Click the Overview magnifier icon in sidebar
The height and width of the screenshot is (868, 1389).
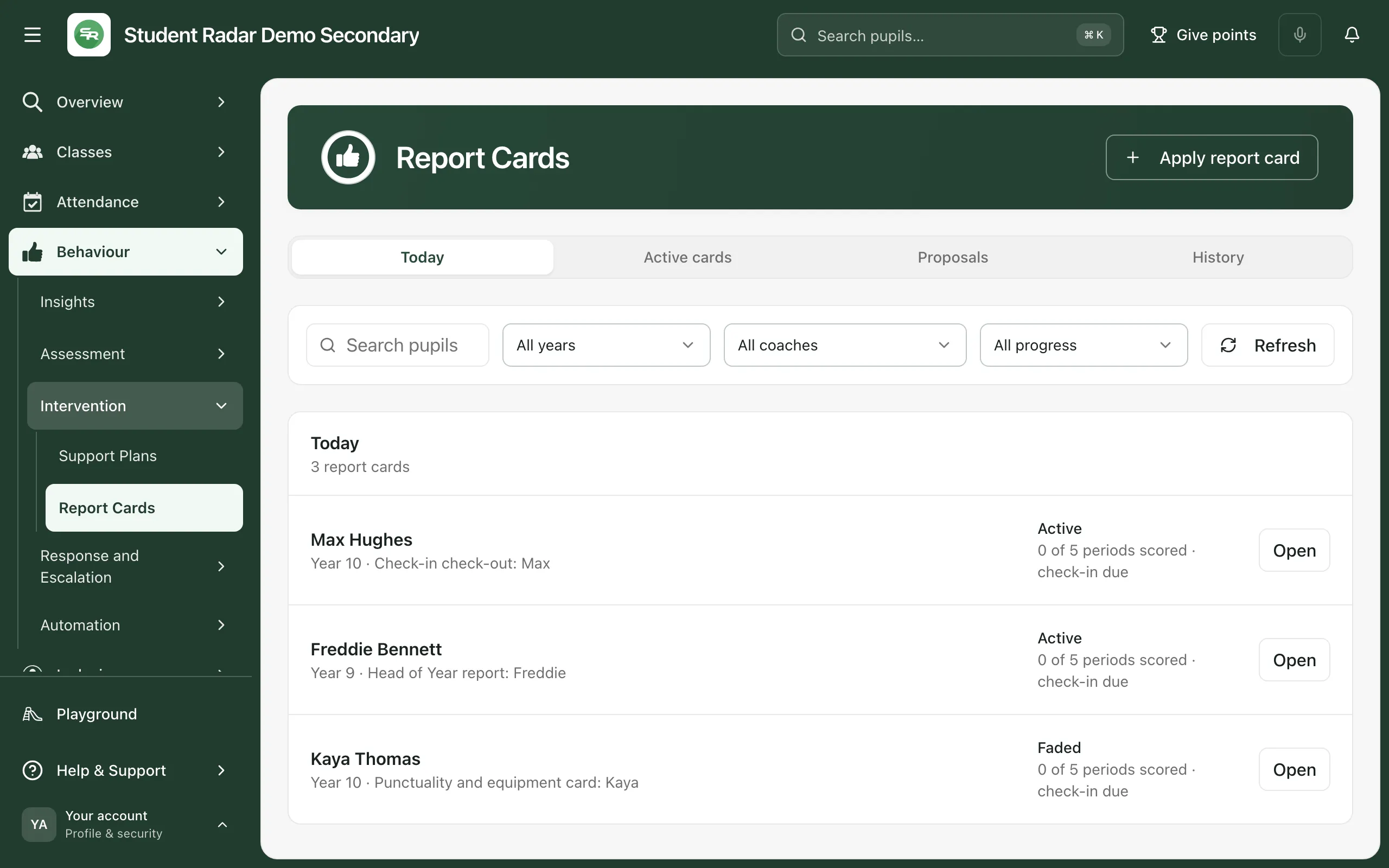pyautogui.click(x=32, y=102)
